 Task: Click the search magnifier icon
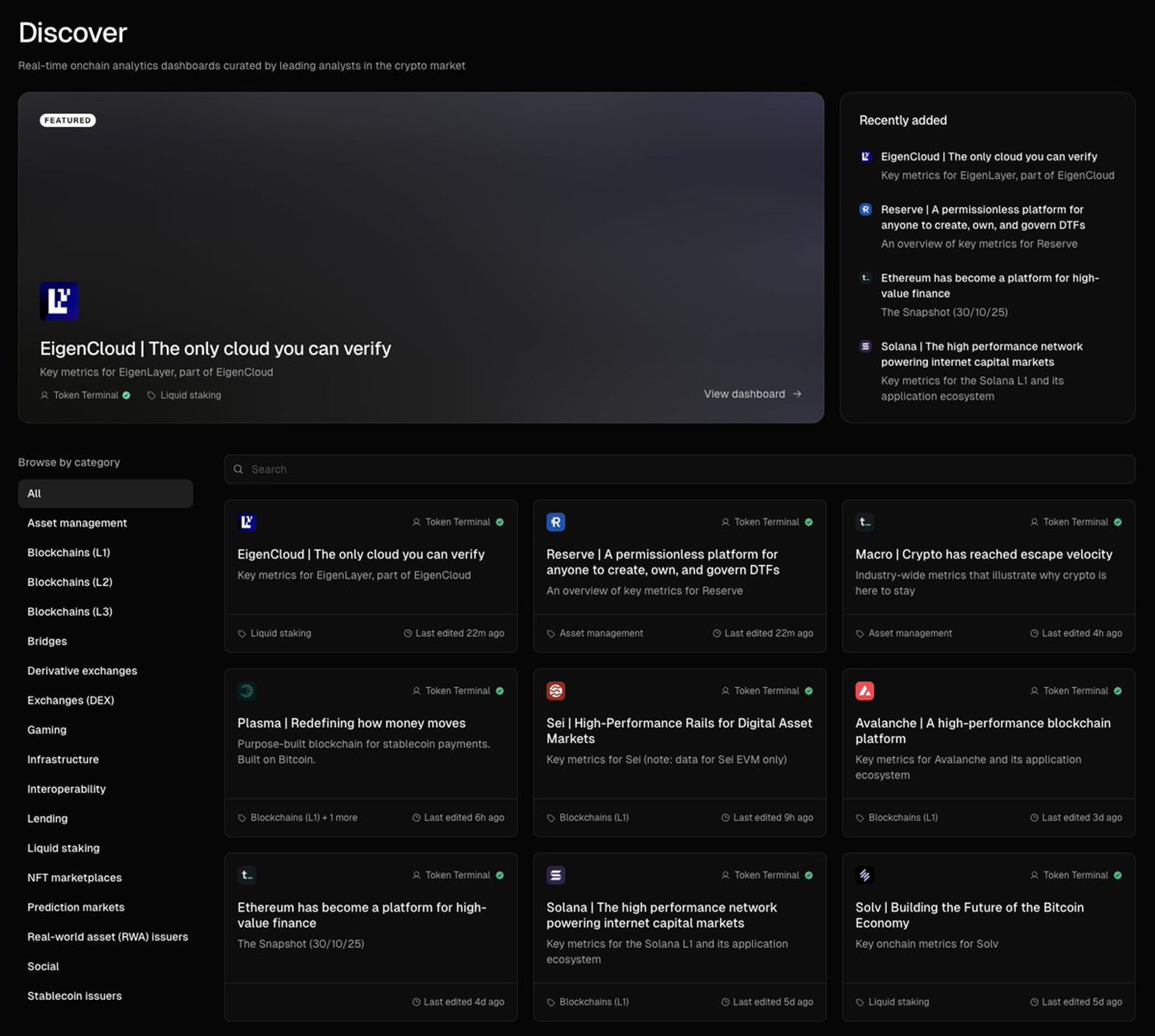pyautogui.click(x=239, y=469)
